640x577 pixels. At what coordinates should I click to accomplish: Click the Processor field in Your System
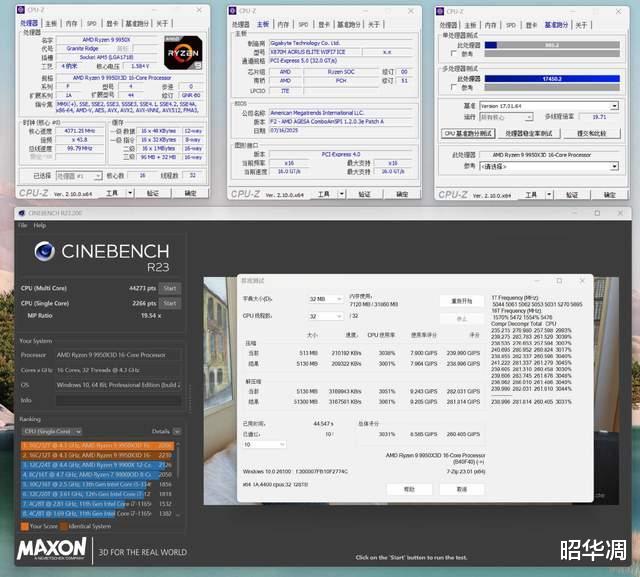coord(118,355)
